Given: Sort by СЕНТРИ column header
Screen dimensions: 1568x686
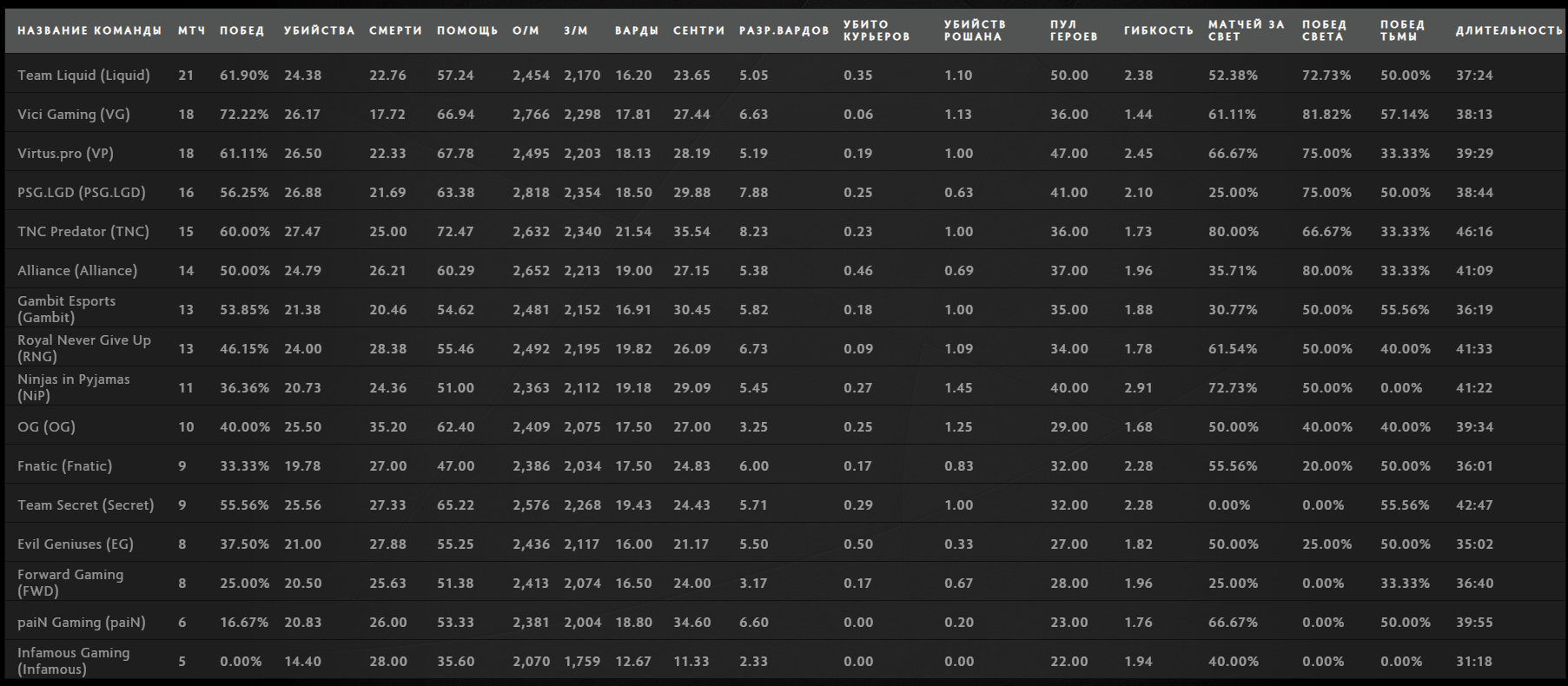Looking at the screenshot, I should pyautogui.click(x=699, y=30).
